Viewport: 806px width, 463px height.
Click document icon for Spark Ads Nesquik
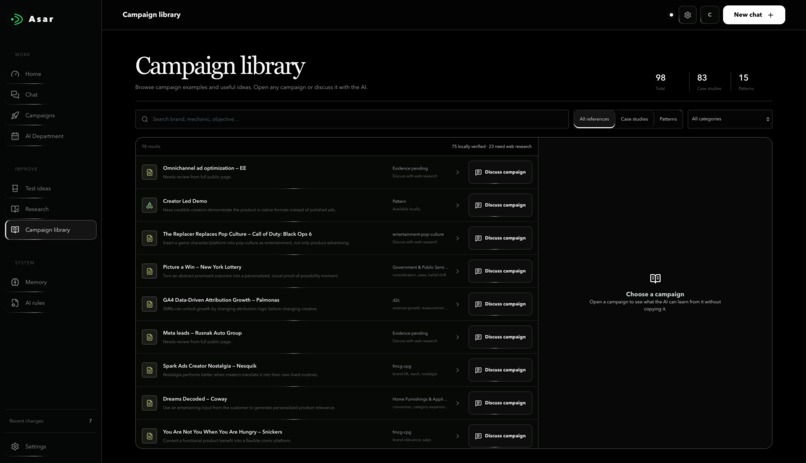[x=150, y=370]
